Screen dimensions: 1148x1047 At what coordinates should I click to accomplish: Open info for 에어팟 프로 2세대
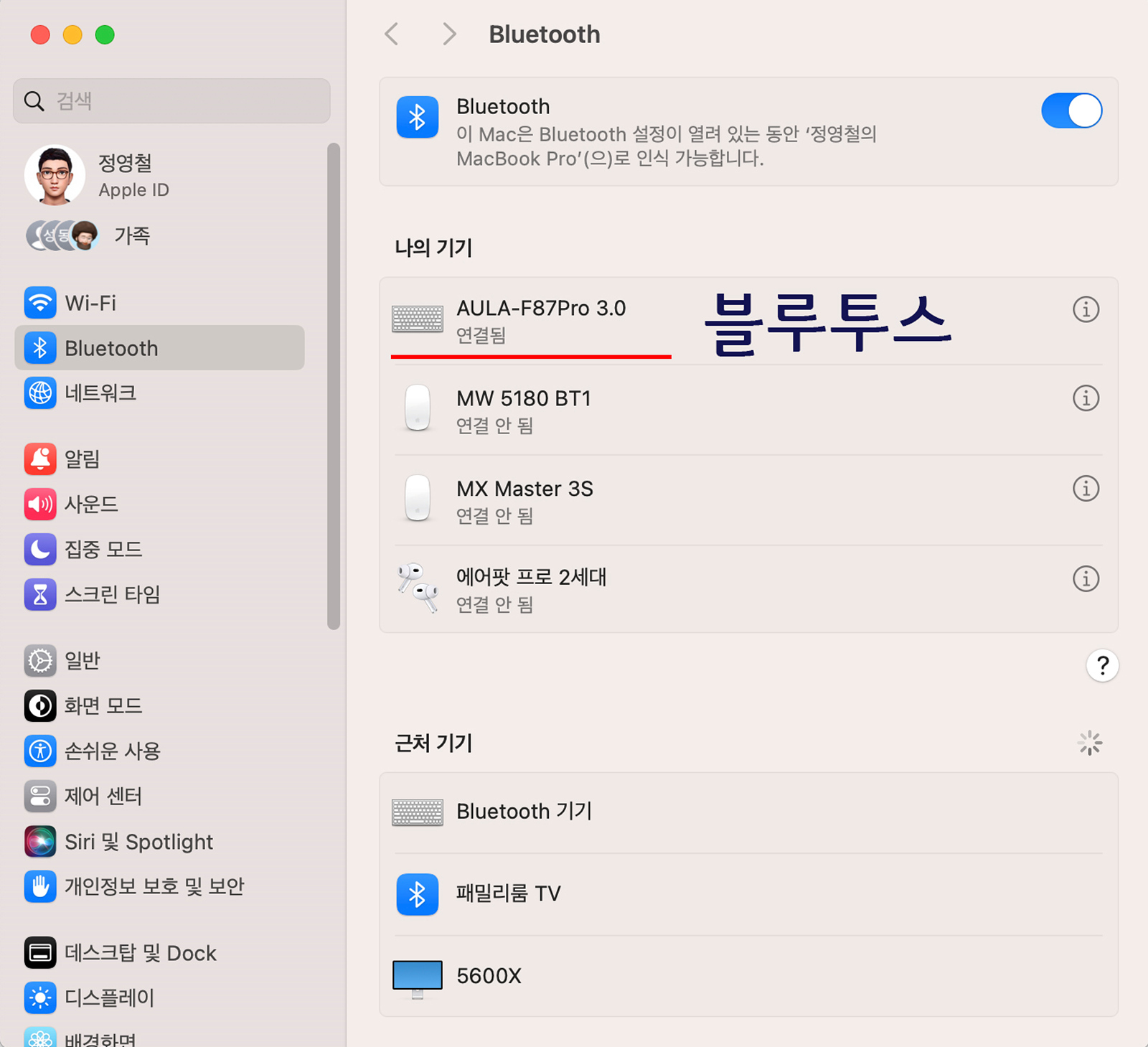click(1086, 578)
